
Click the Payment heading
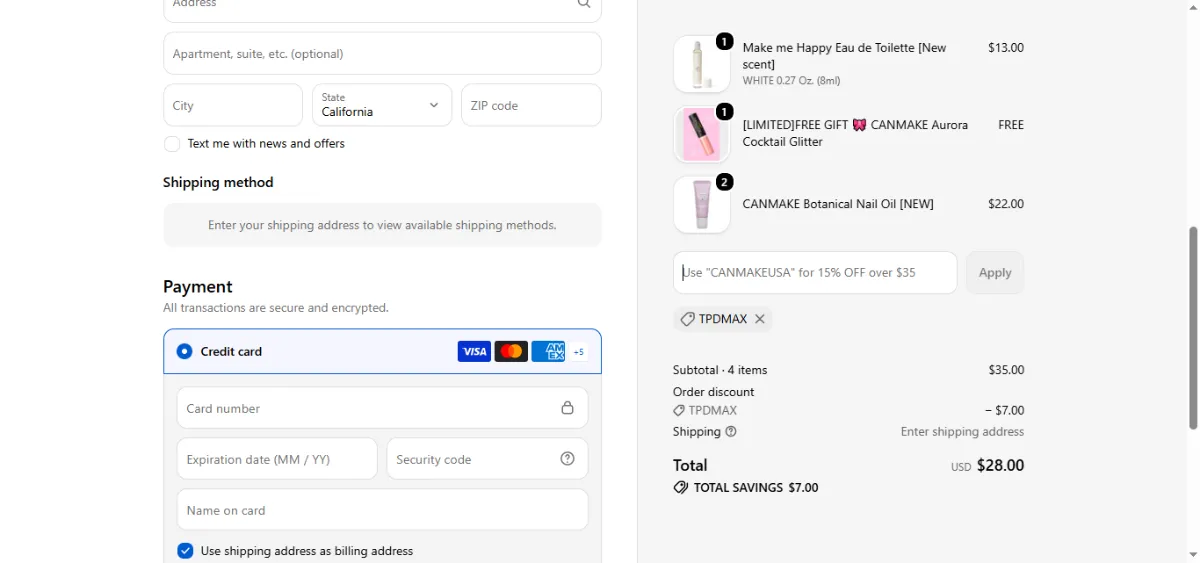198,287
